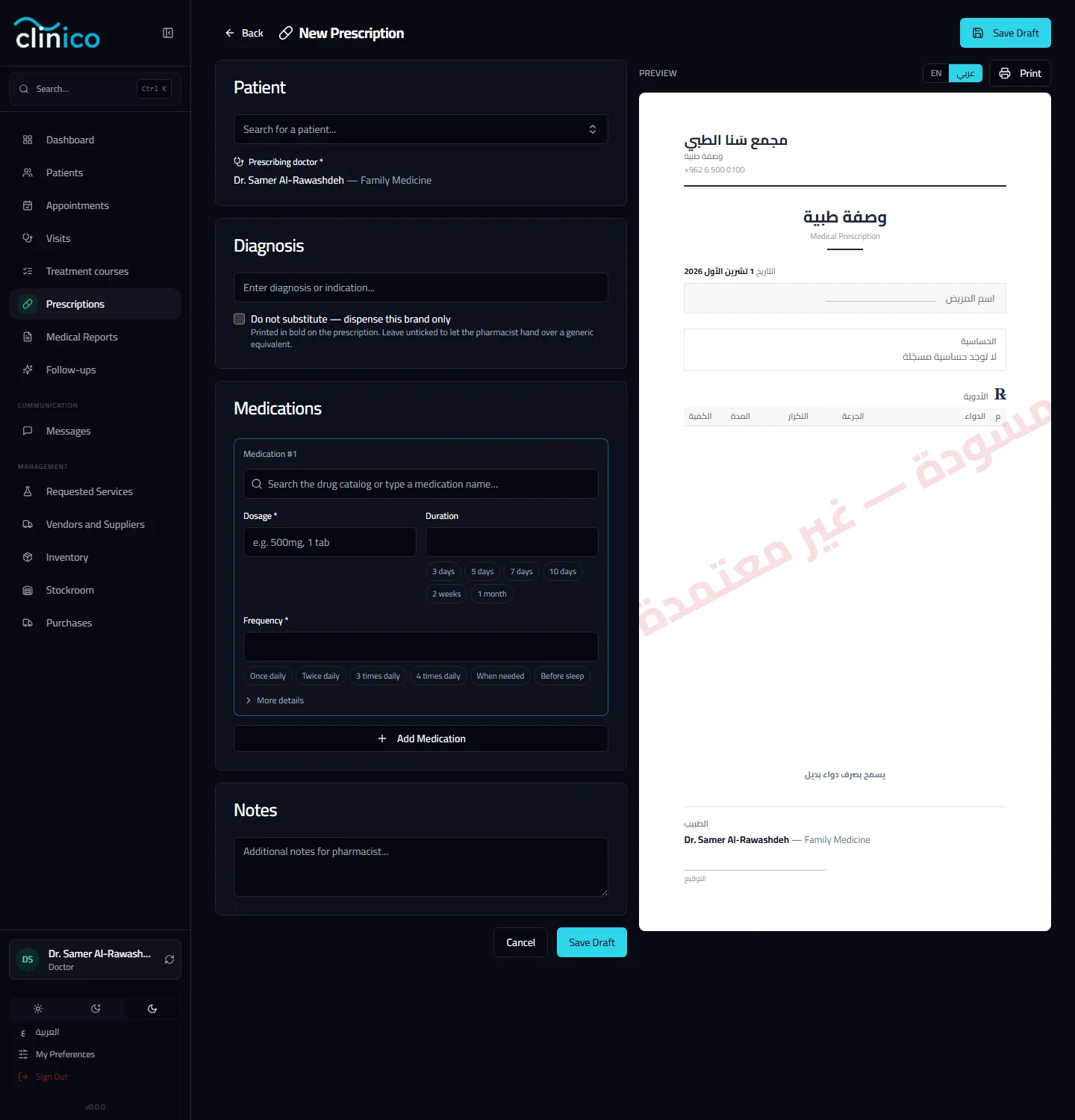Click the DS user avatar
The image size is (1075, 1120).
pos(28,959)
